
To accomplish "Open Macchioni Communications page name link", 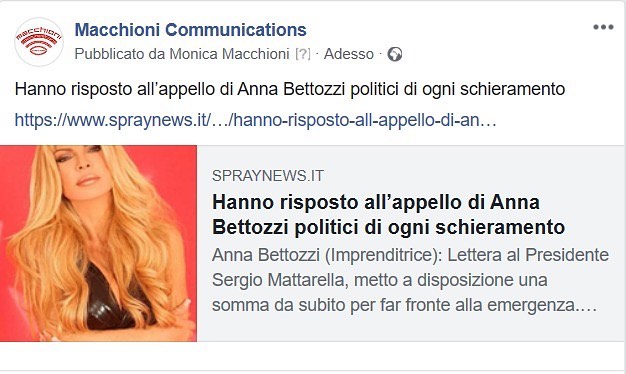I will [190, 30].
